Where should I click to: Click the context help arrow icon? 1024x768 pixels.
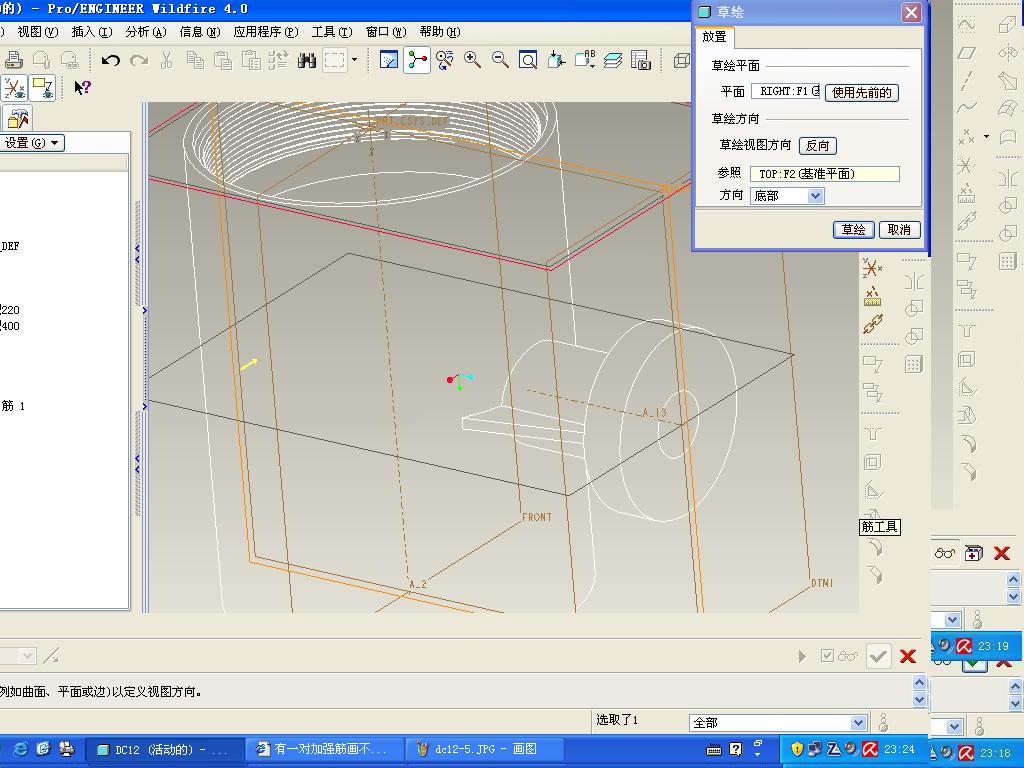coord(82,88)
